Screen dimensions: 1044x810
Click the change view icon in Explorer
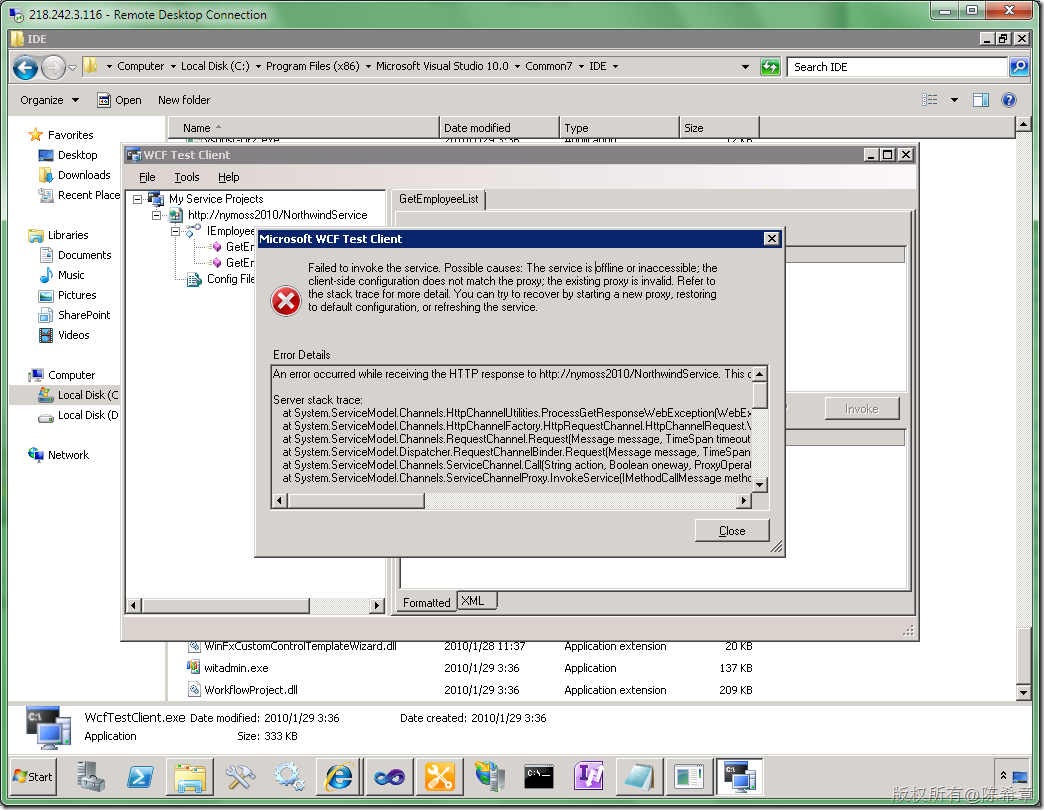pyautogui.click(x=929, y=100)
